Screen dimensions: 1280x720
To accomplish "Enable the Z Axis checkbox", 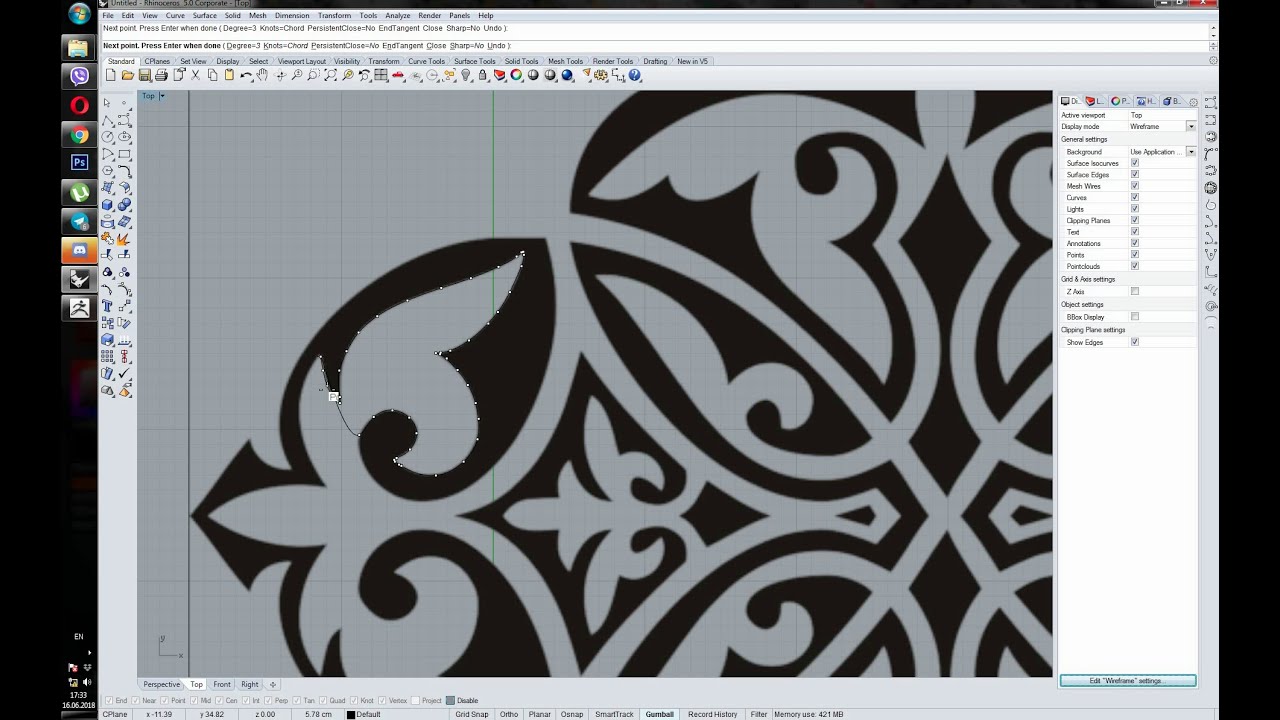I will tap(1134, 291).
